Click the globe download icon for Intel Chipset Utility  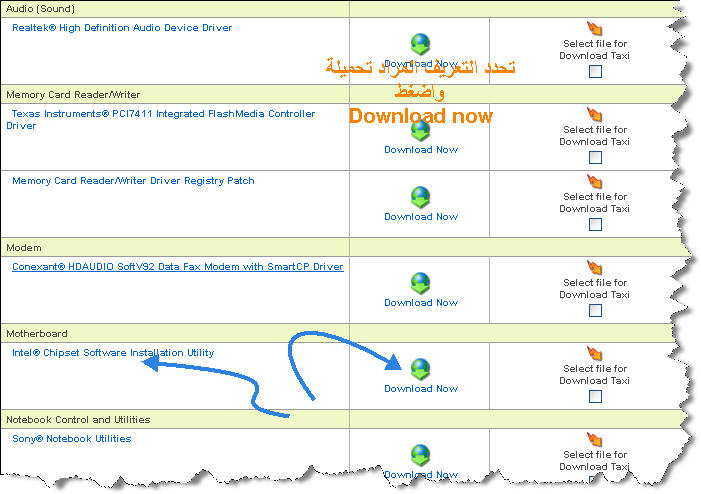[420, 369]
